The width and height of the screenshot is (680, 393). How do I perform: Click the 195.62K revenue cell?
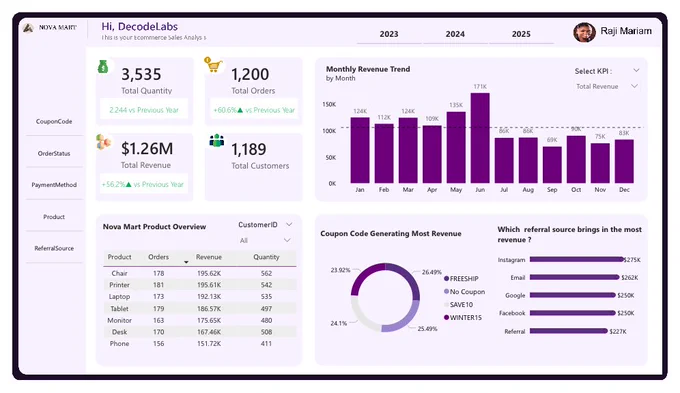point(209,273)
